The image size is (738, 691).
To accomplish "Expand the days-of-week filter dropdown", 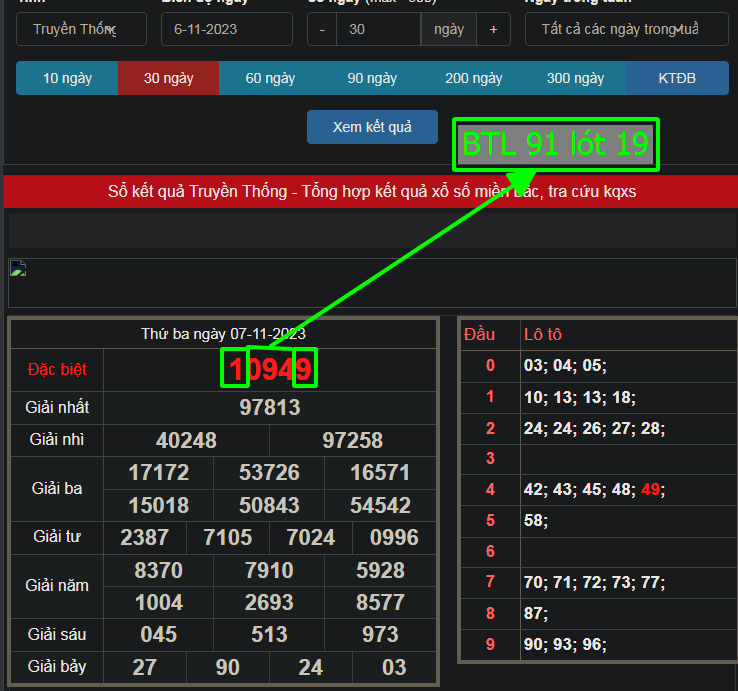I will (626, 29).
